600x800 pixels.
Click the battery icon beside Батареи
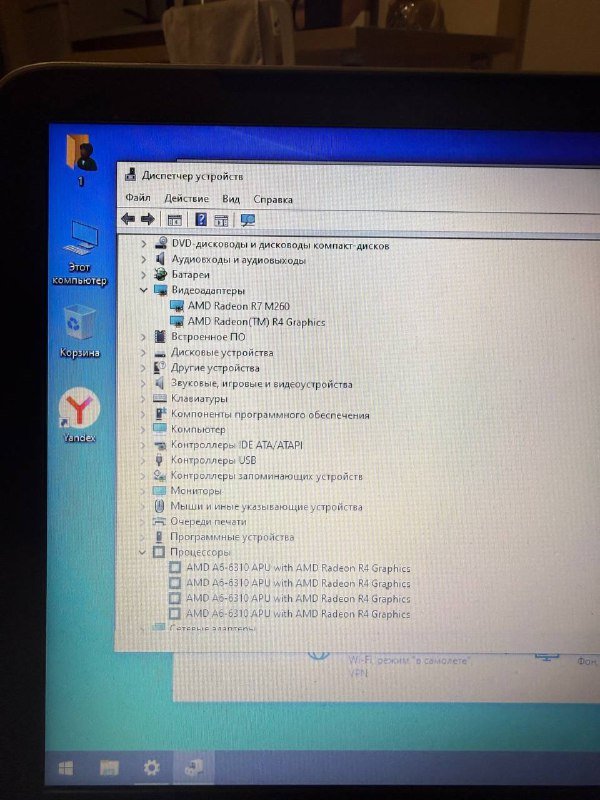[161, 274]
